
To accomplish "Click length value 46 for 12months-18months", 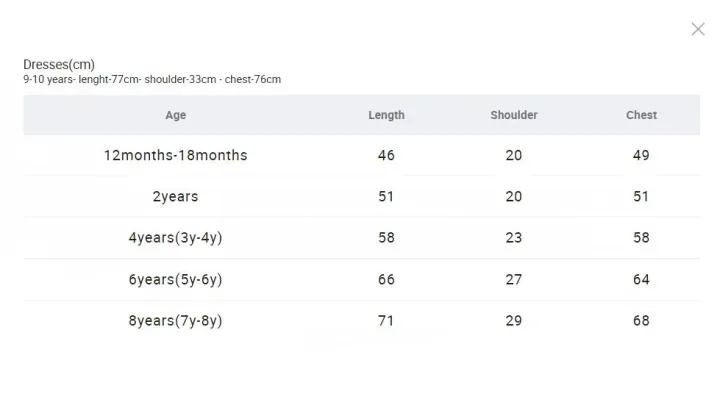I will (386, 155).
